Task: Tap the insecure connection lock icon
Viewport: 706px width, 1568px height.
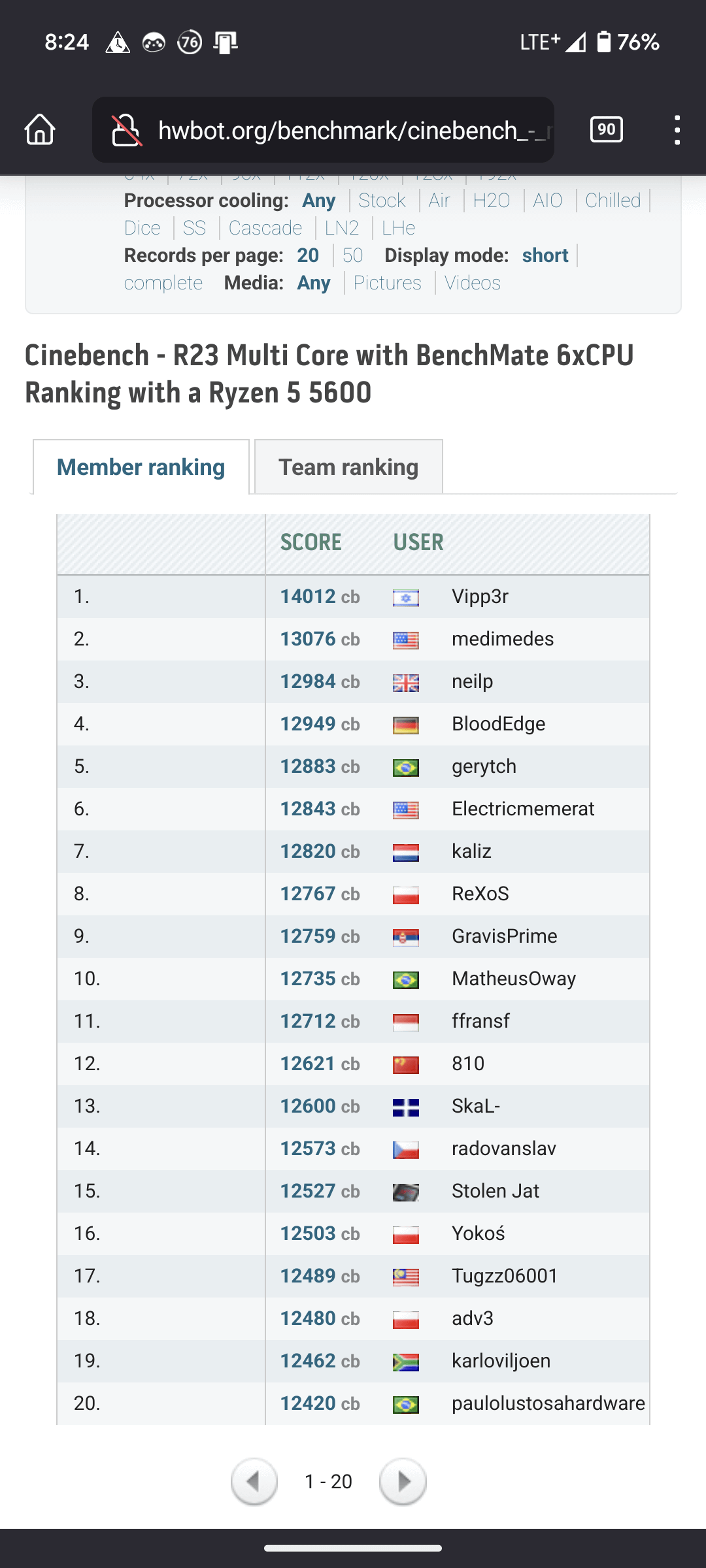Action: [126, 129]
